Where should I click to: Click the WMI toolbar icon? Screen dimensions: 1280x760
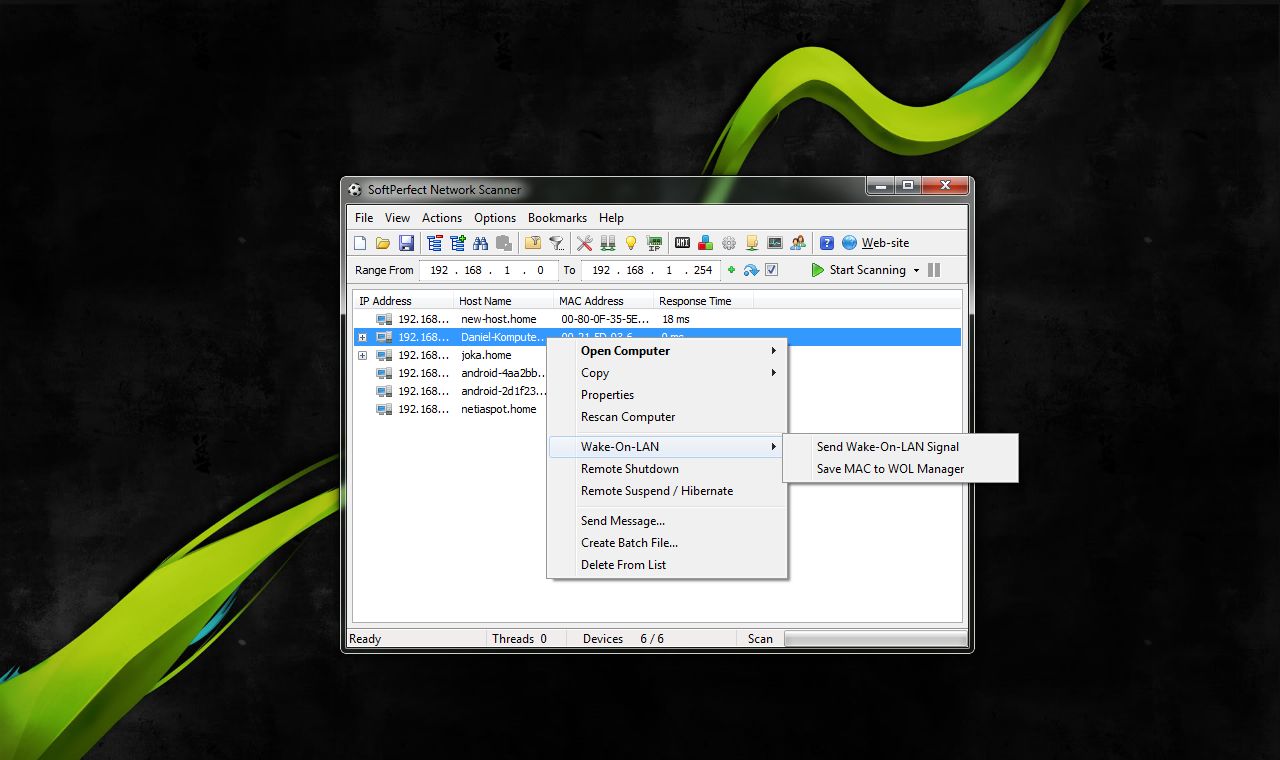tap(682, 243)
